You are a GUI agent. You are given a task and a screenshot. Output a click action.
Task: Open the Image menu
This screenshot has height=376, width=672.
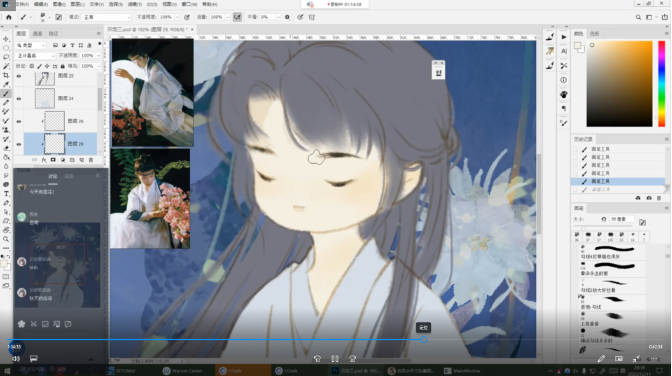(x=59, y=4)
